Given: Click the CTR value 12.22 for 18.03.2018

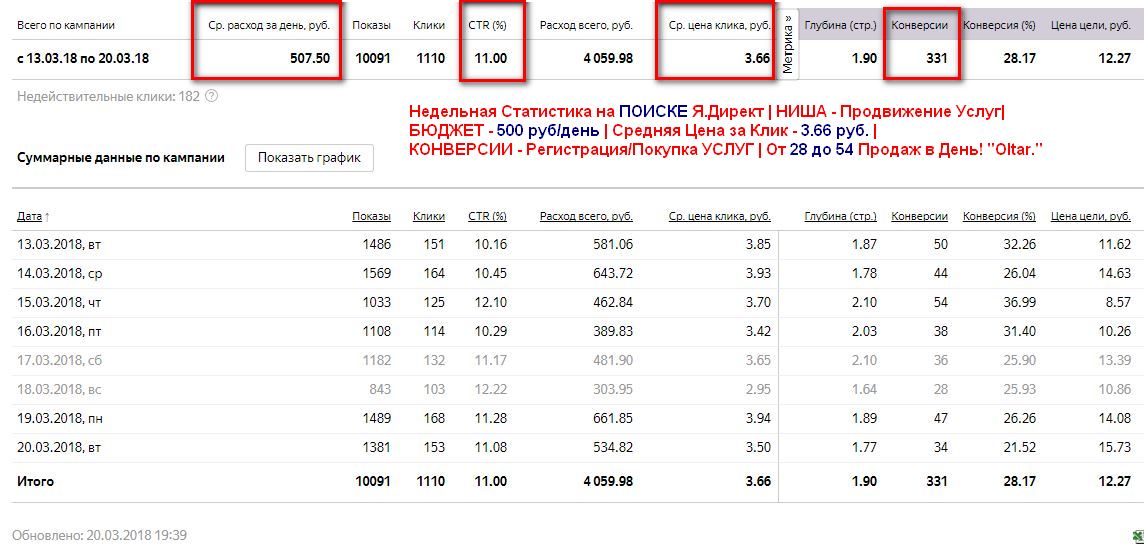Looking at the screenshot, I should pyautogui.click(x=491, y=390).
